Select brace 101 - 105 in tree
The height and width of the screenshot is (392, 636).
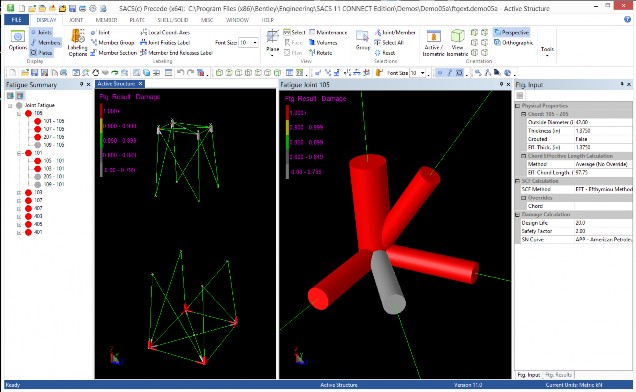point(54,121)
